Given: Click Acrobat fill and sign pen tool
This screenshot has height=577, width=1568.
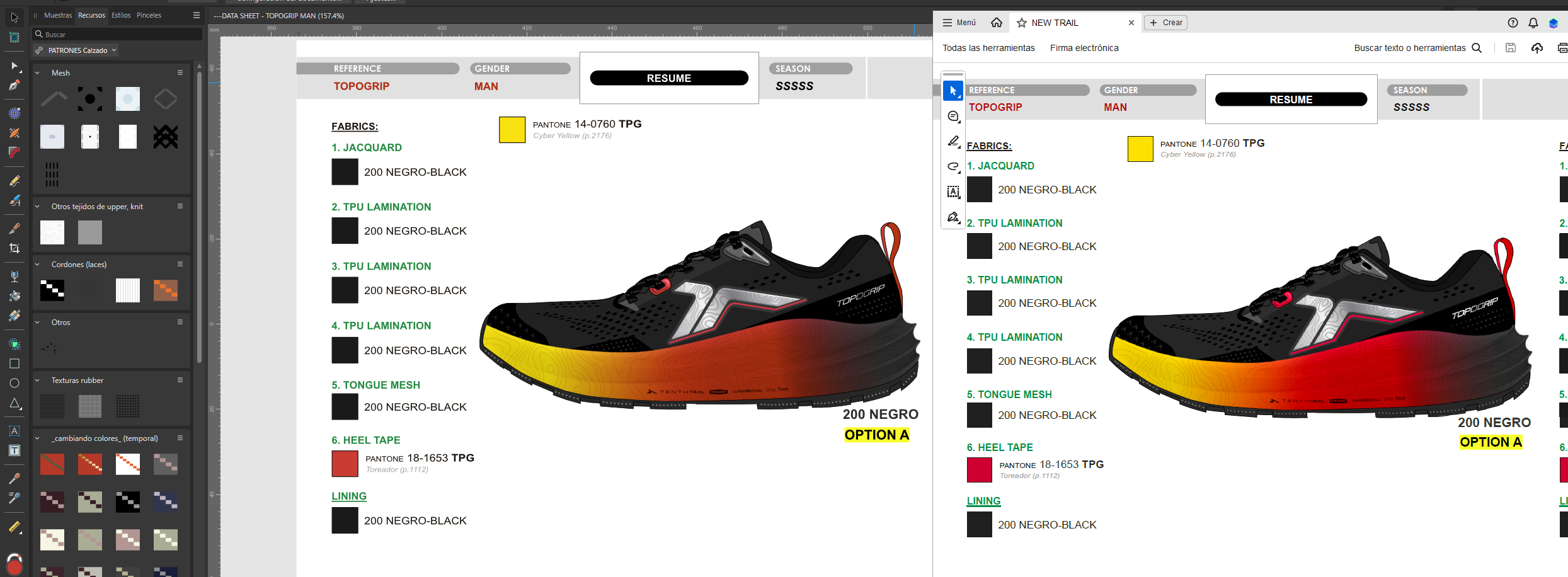Looking at the screenshot, I should point(953,217).
